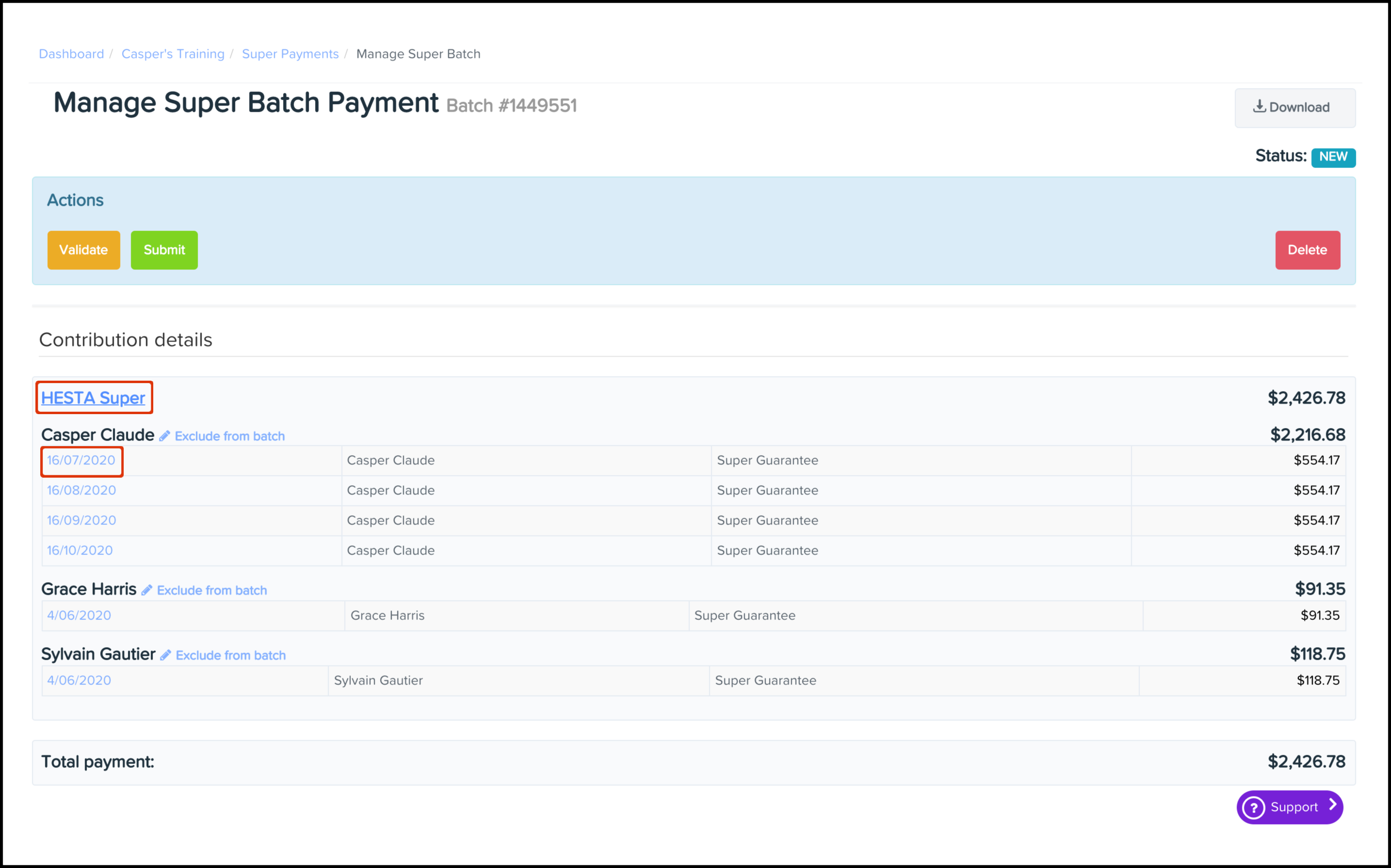
Task: Open the Super Payments breadcrumb link
Action: click(290, 54)
